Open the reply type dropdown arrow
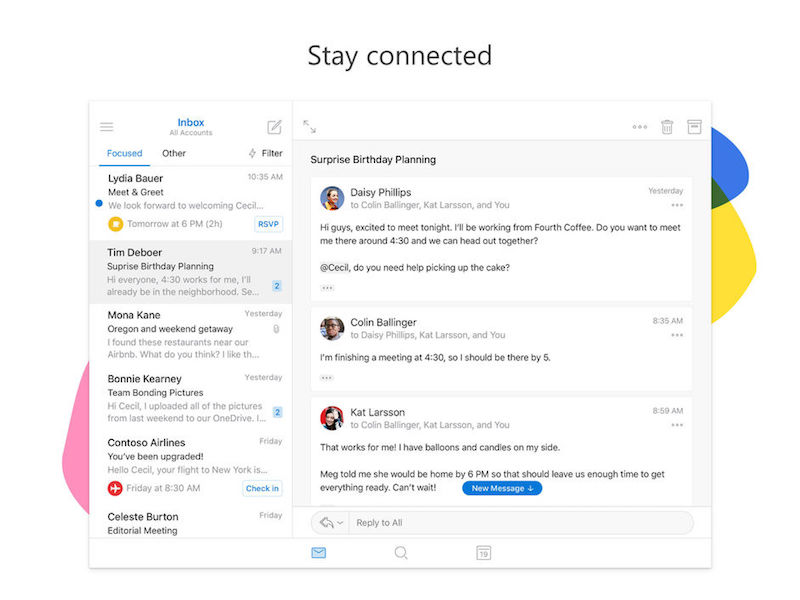The image size is (800, 600). point(340,523)
